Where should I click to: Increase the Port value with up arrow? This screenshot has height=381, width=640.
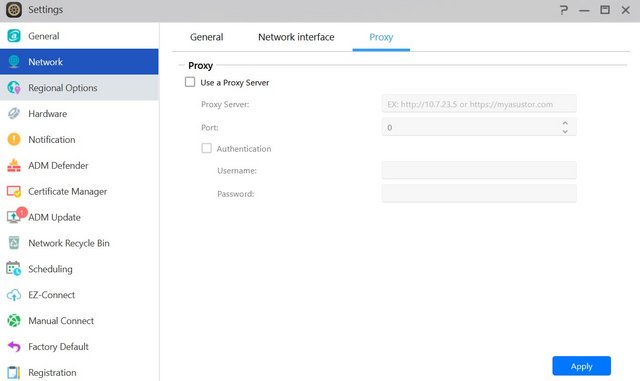(x=565, y=123)
